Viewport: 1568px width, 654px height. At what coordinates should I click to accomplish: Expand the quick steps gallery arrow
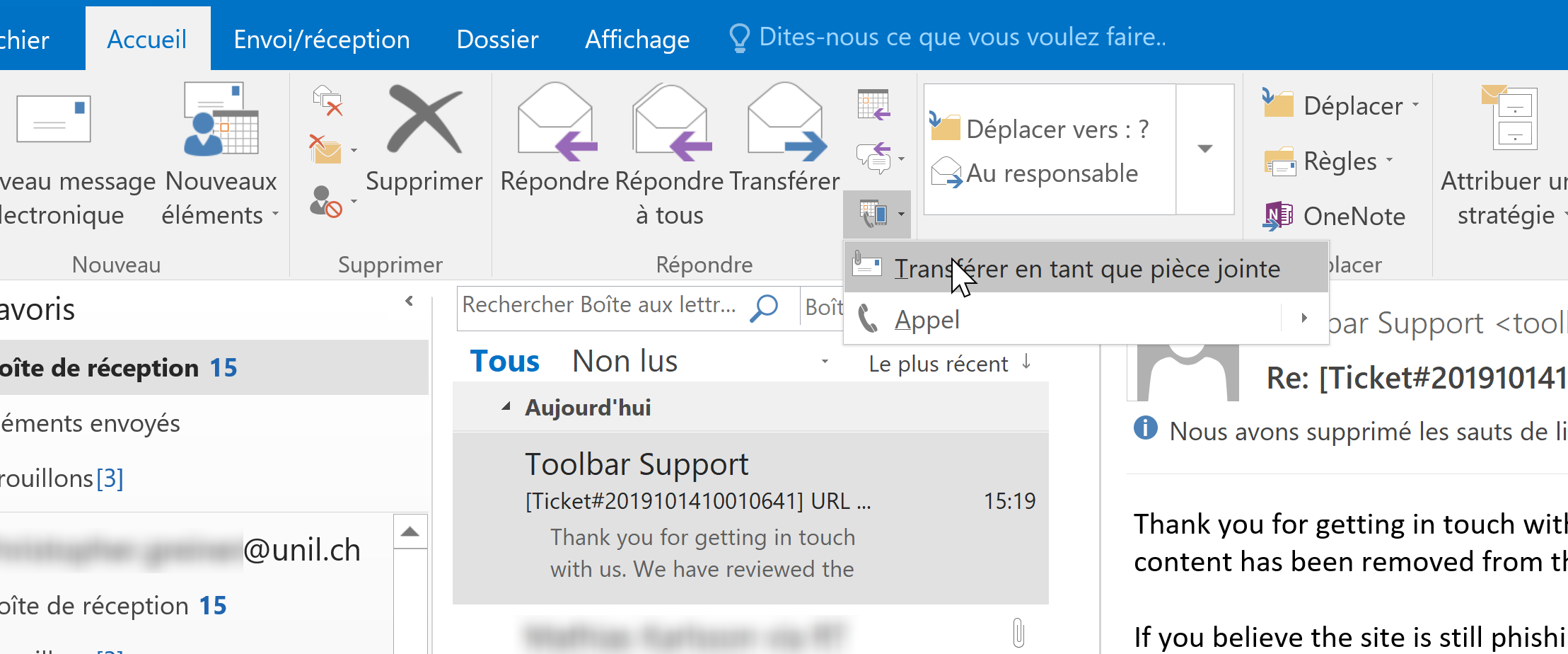tap(1205, 149)
